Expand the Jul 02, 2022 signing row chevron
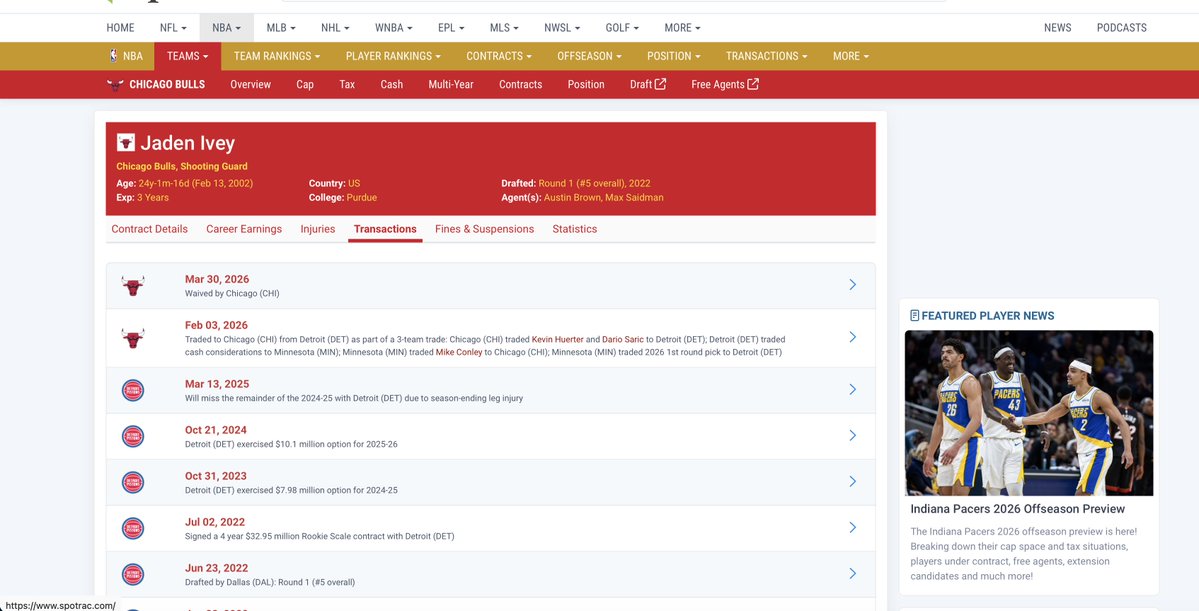1199x611 pixels. click(x=853, y=527)
